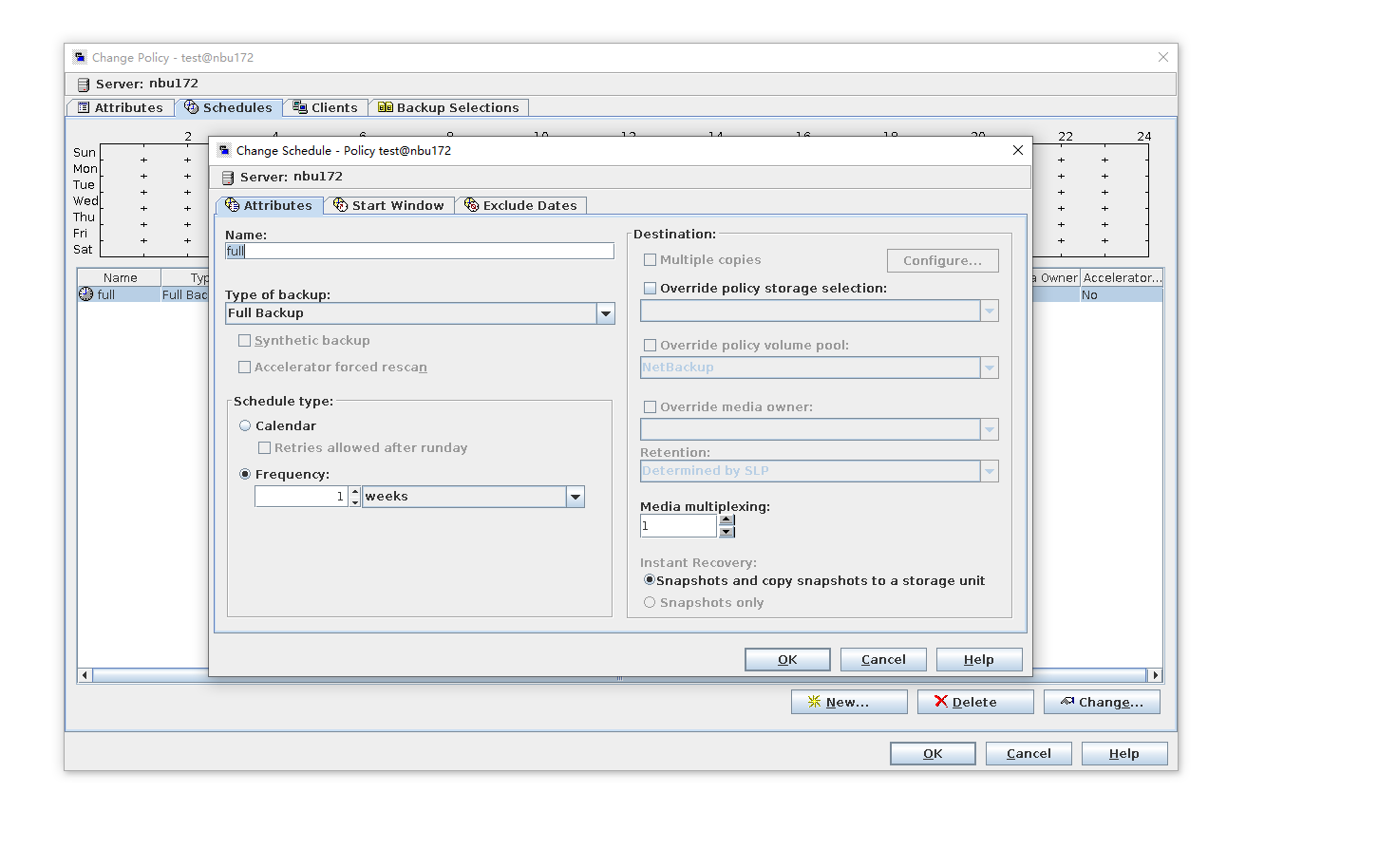Decrease Media multiplexing value
1378x868 pixels.
[727, 532]
